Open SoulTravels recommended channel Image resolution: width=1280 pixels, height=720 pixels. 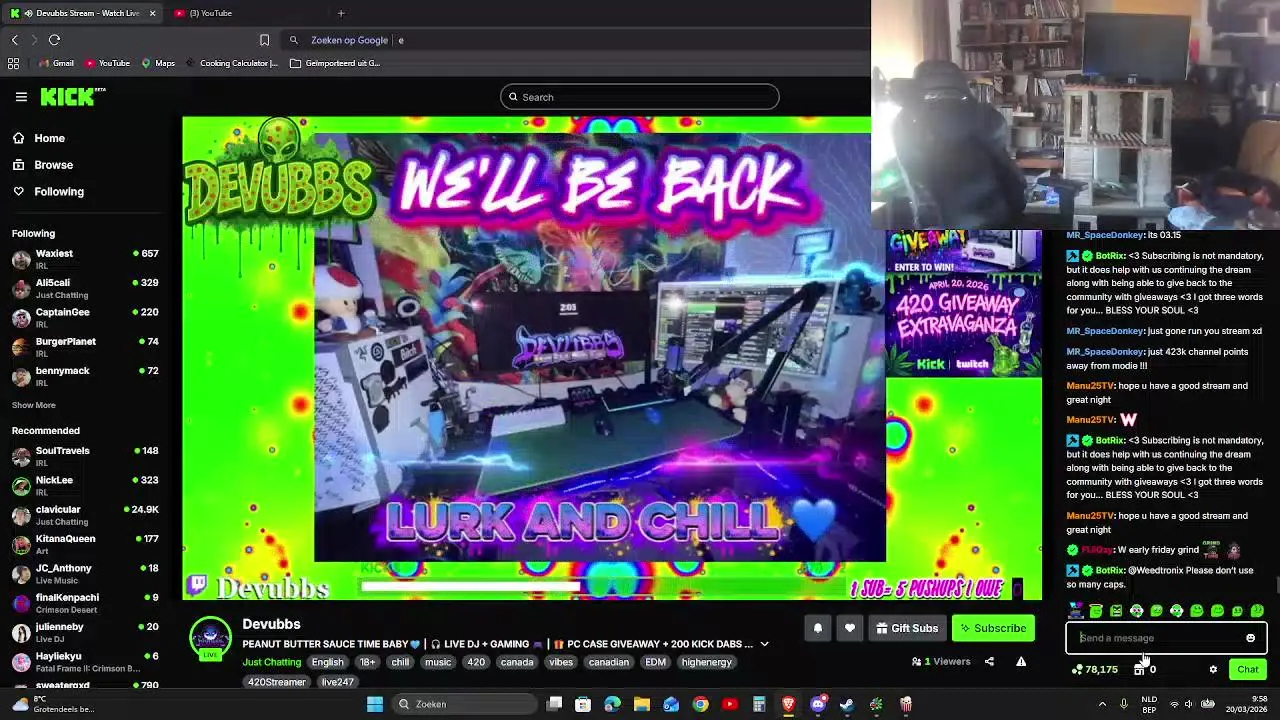(x=85, y=456)
